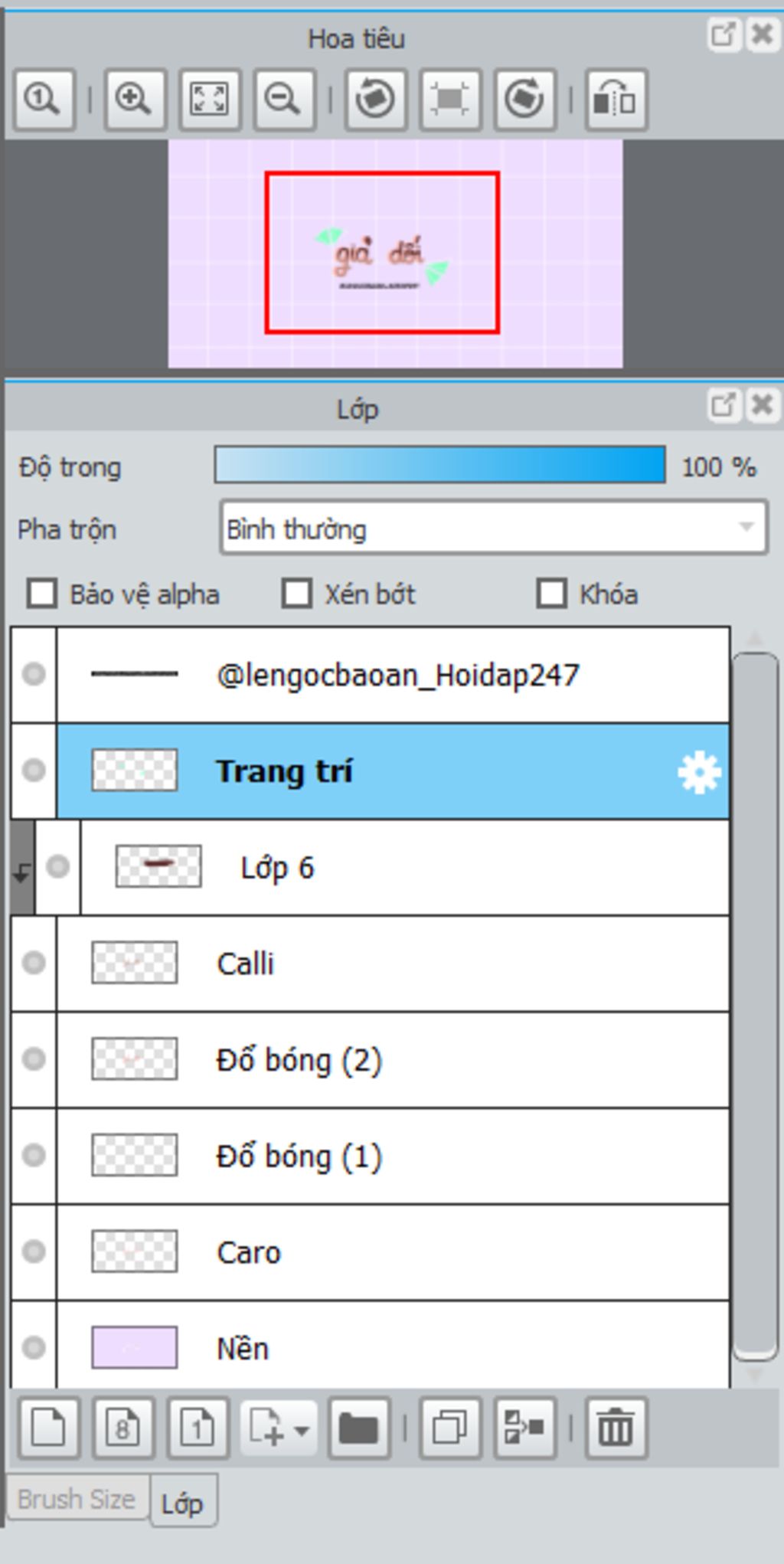
Task: Open Pha trộn blending mode dropdown
Action: [x=494, y=528]
